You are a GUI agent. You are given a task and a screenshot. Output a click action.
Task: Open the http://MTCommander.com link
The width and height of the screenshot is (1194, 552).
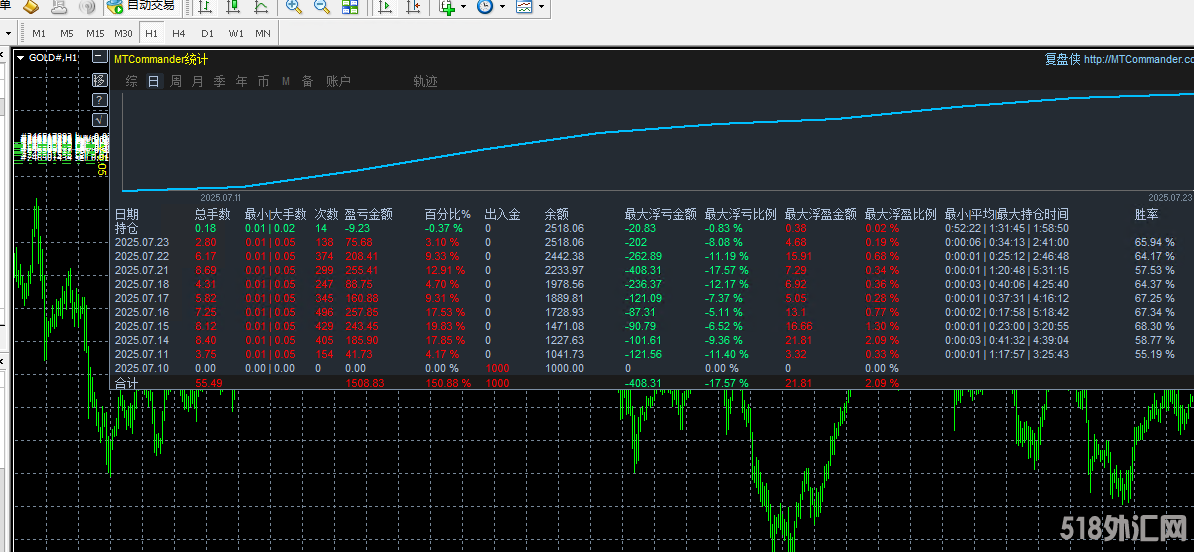pyautogui.click(x=1138, y=59)
